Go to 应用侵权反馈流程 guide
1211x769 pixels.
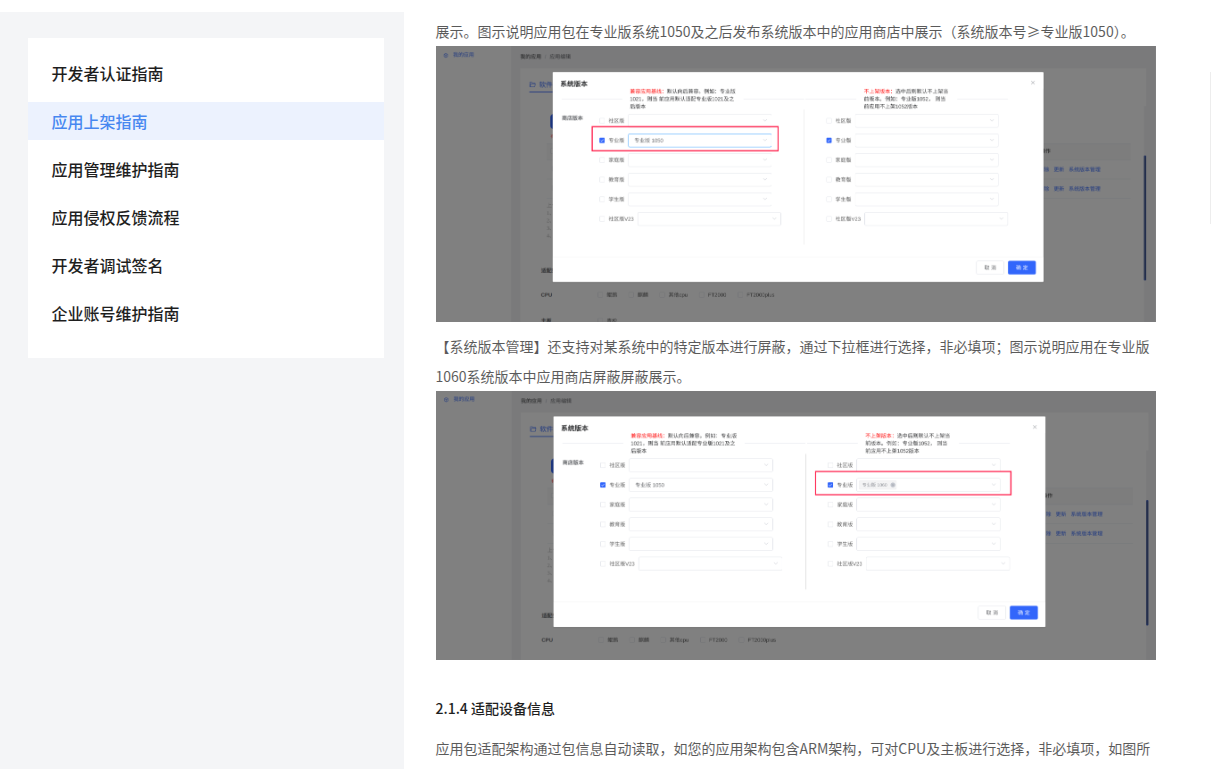click(x=115, y=218)
